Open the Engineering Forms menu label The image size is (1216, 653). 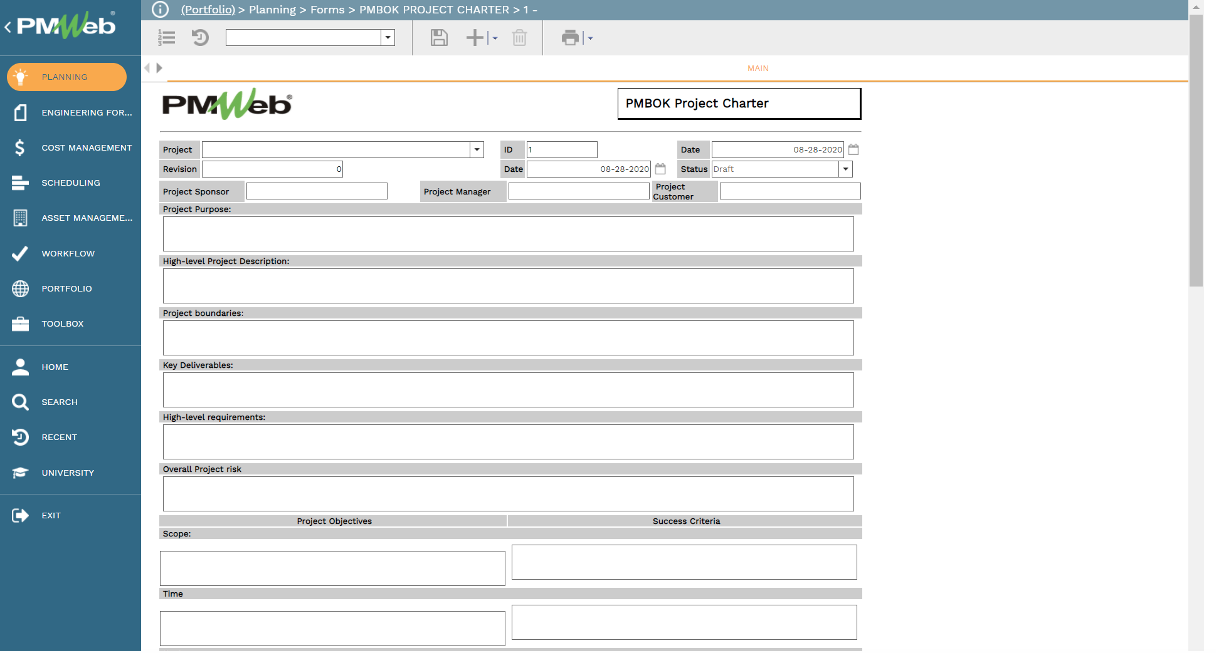[x=87, y=113]
